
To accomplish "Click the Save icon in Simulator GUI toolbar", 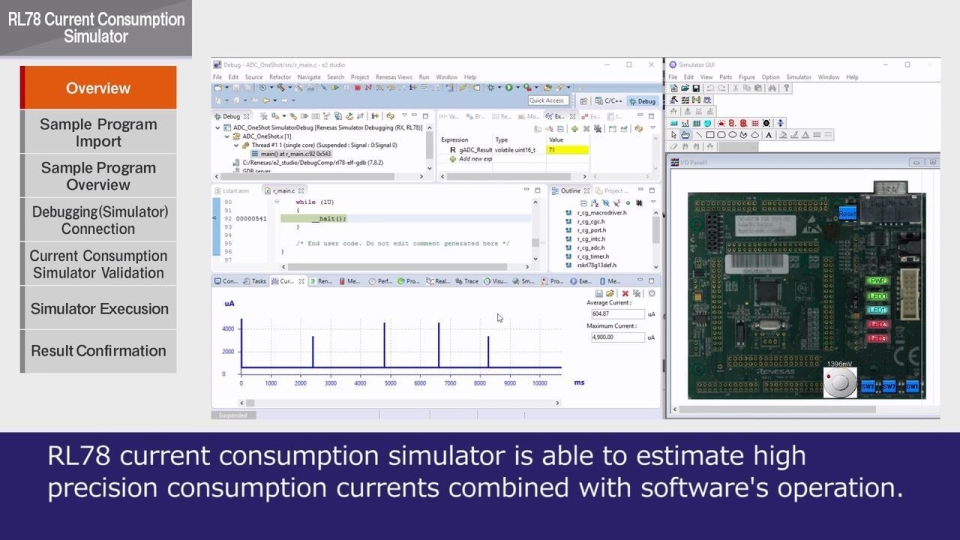I will tap(696, 88).
